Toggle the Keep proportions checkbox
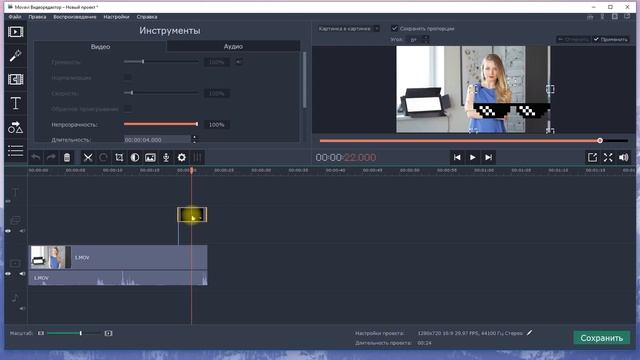 point(394,28)
